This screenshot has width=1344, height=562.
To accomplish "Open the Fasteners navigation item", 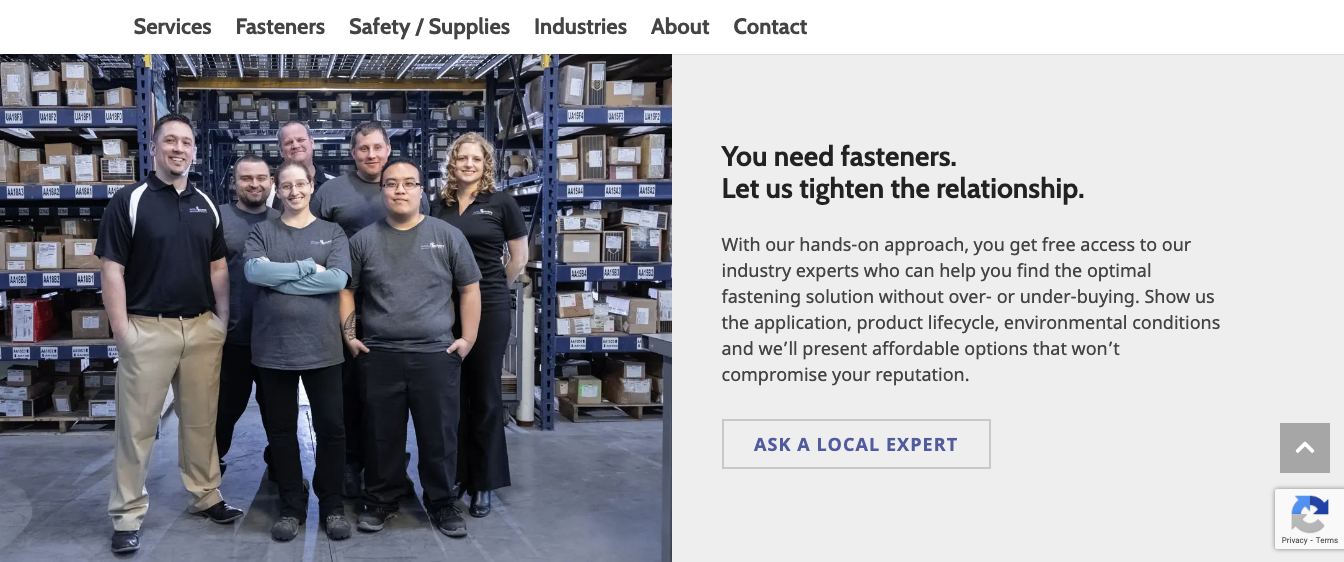I will click(x=280, y=27).
